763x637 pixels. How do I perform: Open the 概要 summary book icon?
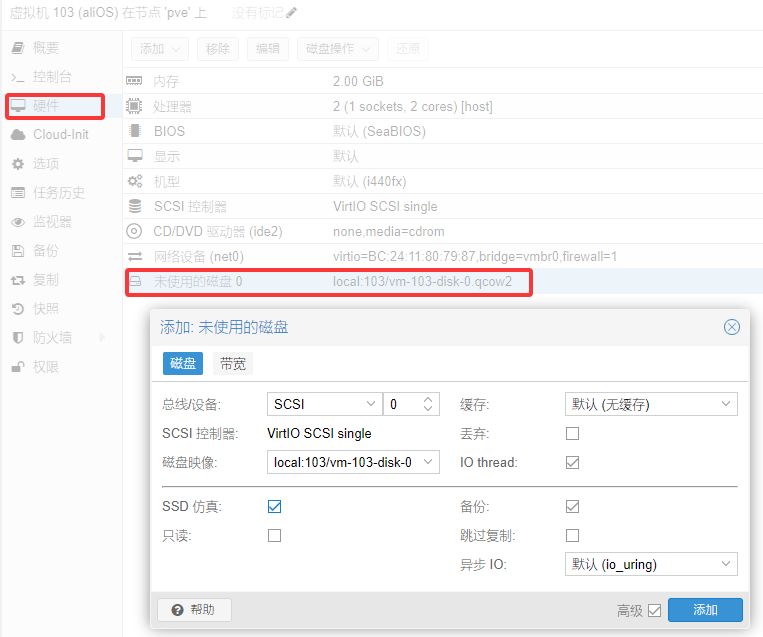pyautogui.click(x=17, y=48)
